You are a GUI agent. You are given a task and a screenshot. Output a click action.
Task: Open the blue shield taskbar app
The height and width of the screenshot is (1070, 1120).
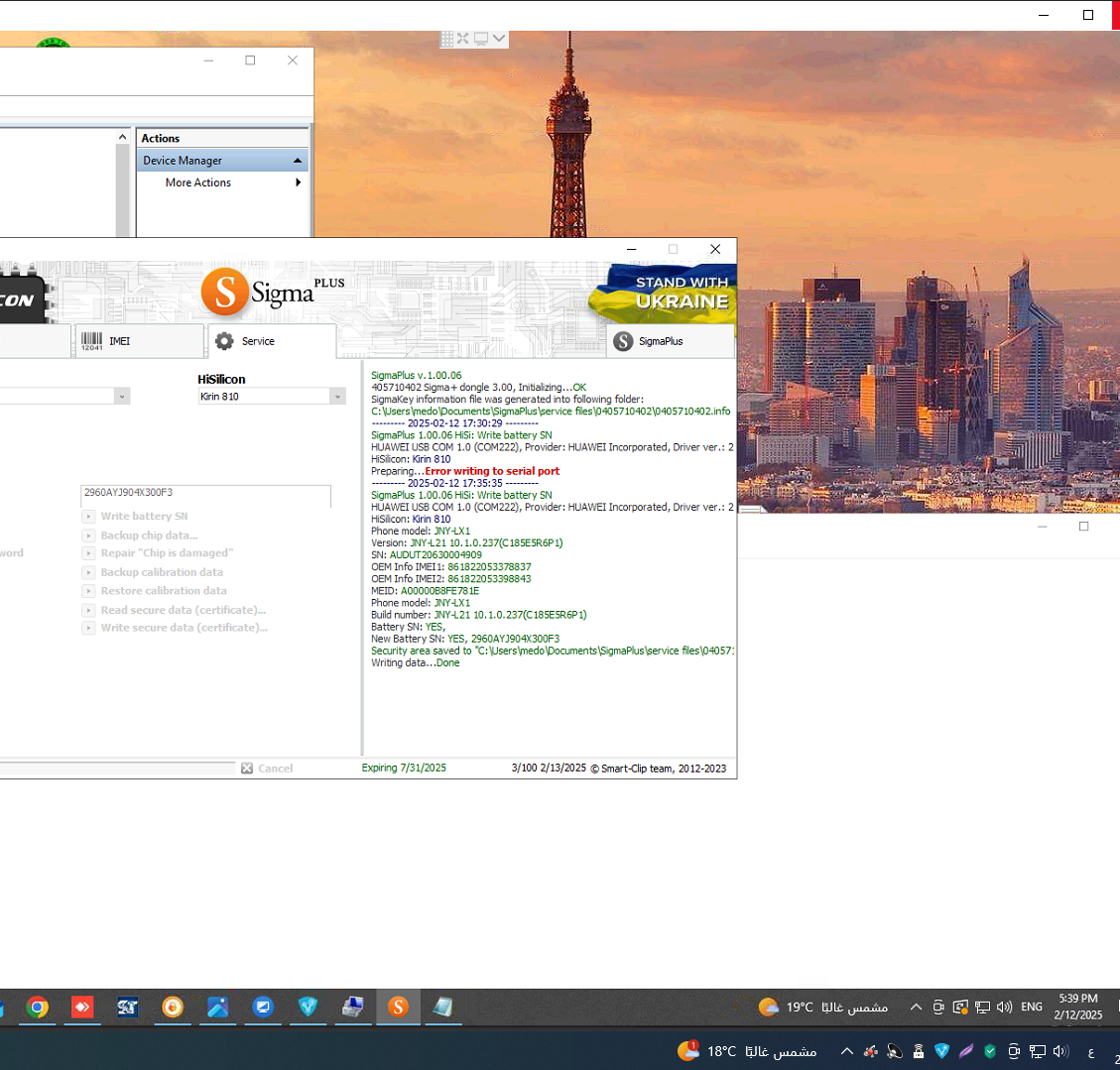(308, 1008)
